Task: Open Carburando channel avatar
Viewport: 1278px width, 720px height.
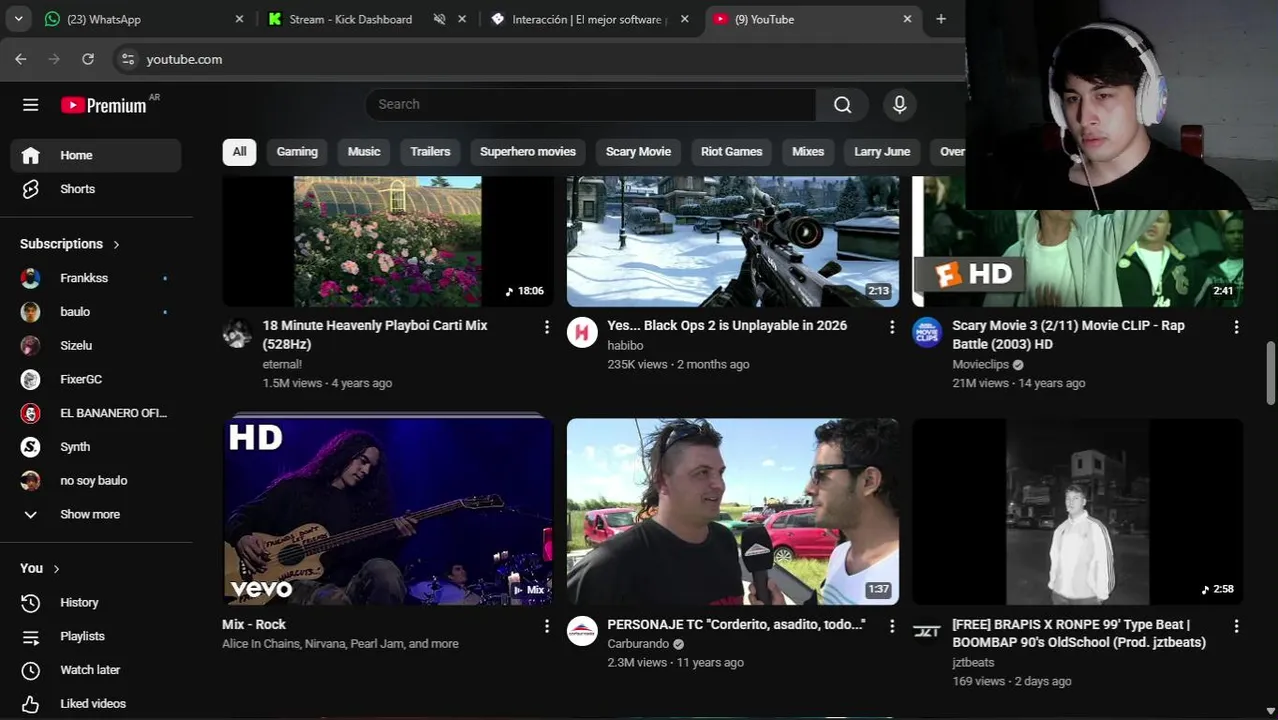Action: tap(582, 631)
